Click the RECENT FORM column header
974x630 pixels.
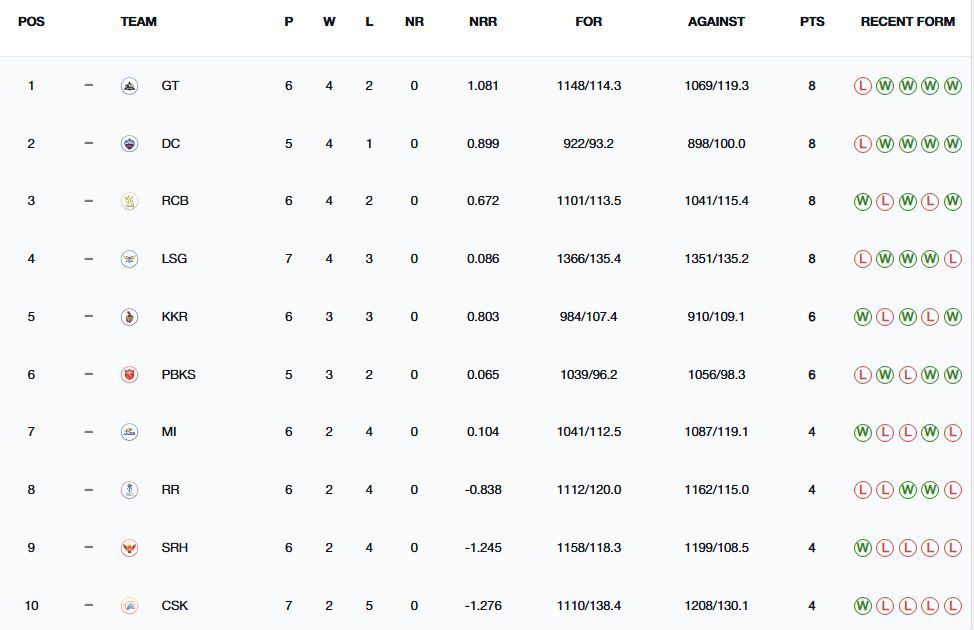click(x=908, y=22)
